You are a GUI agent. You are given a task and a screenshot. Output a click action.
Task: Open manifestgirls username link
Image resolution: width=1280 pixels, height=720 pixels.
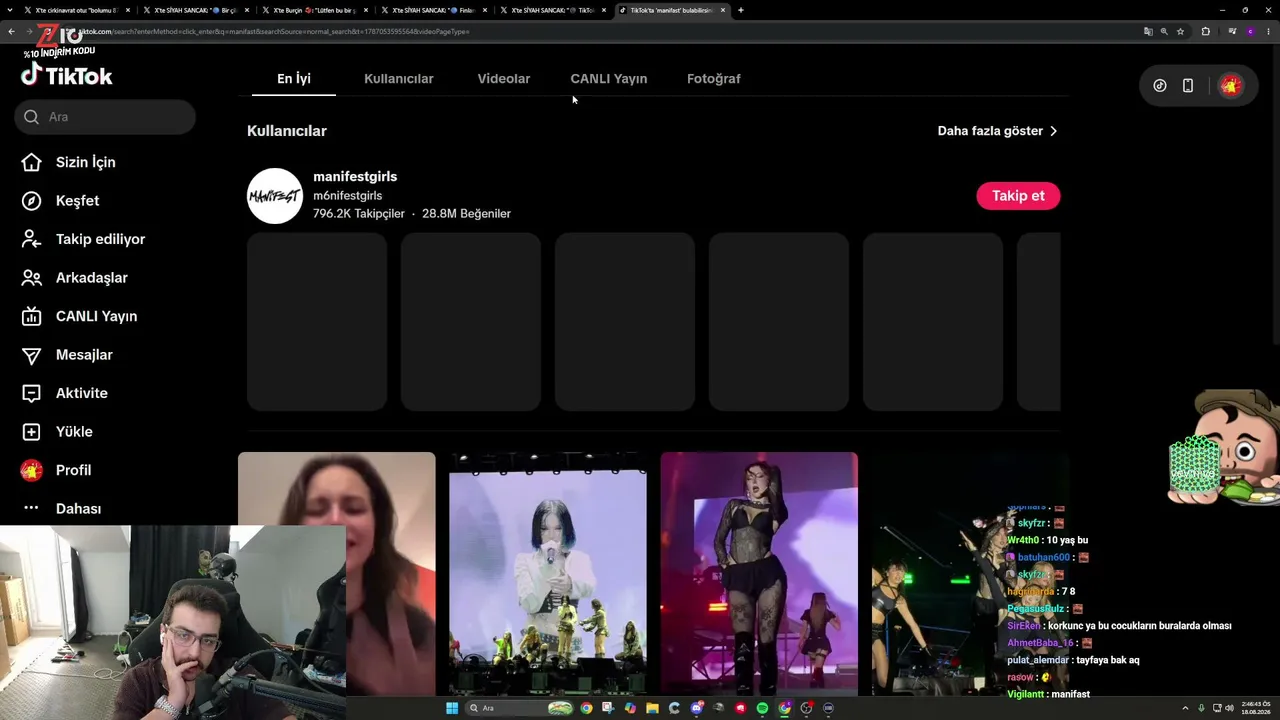pos(355,177)
